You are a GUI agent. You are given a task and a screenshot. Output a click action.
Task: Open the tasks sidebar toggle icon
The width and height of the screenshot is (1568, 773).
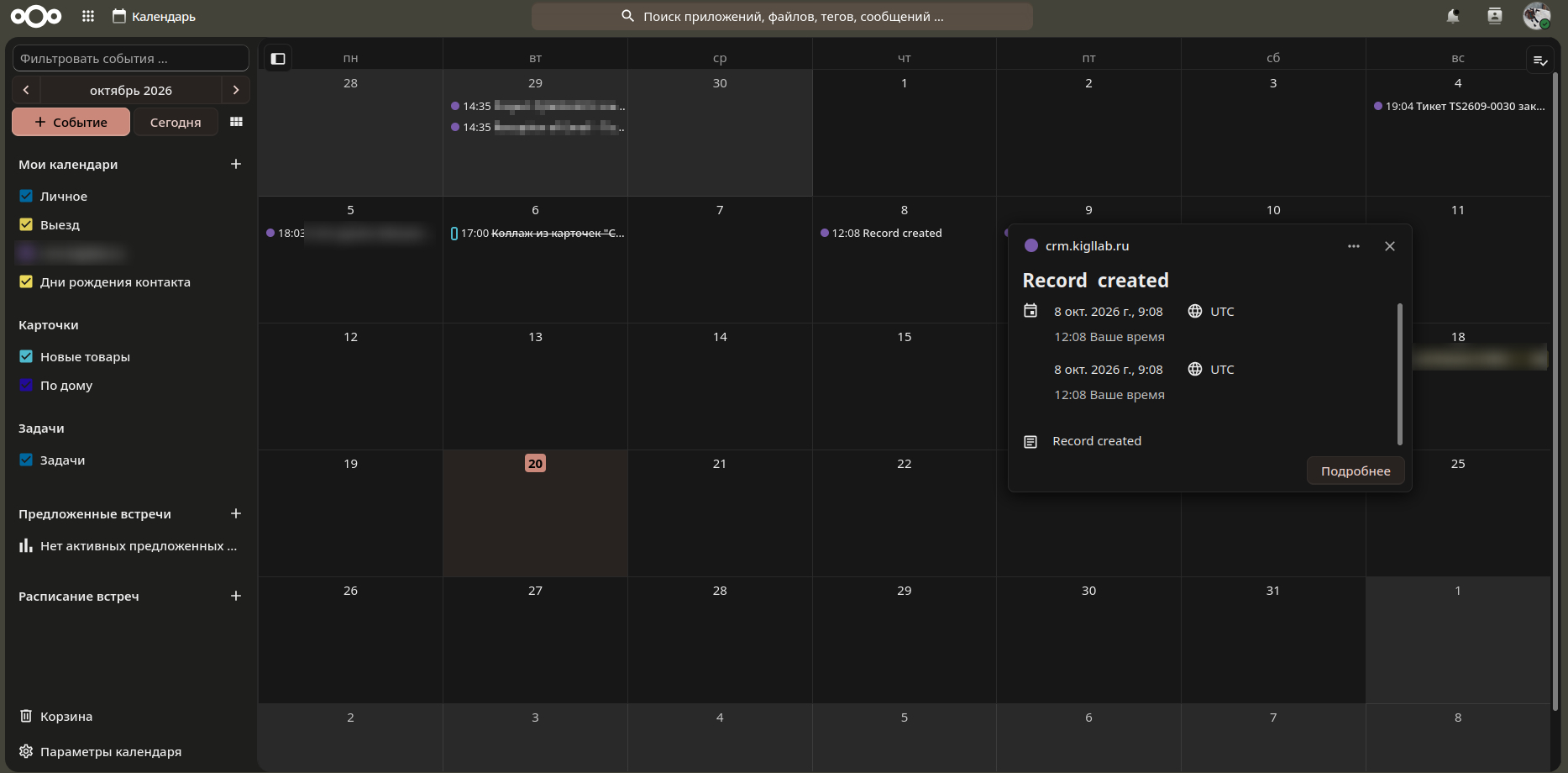[x=1540, y=60]
